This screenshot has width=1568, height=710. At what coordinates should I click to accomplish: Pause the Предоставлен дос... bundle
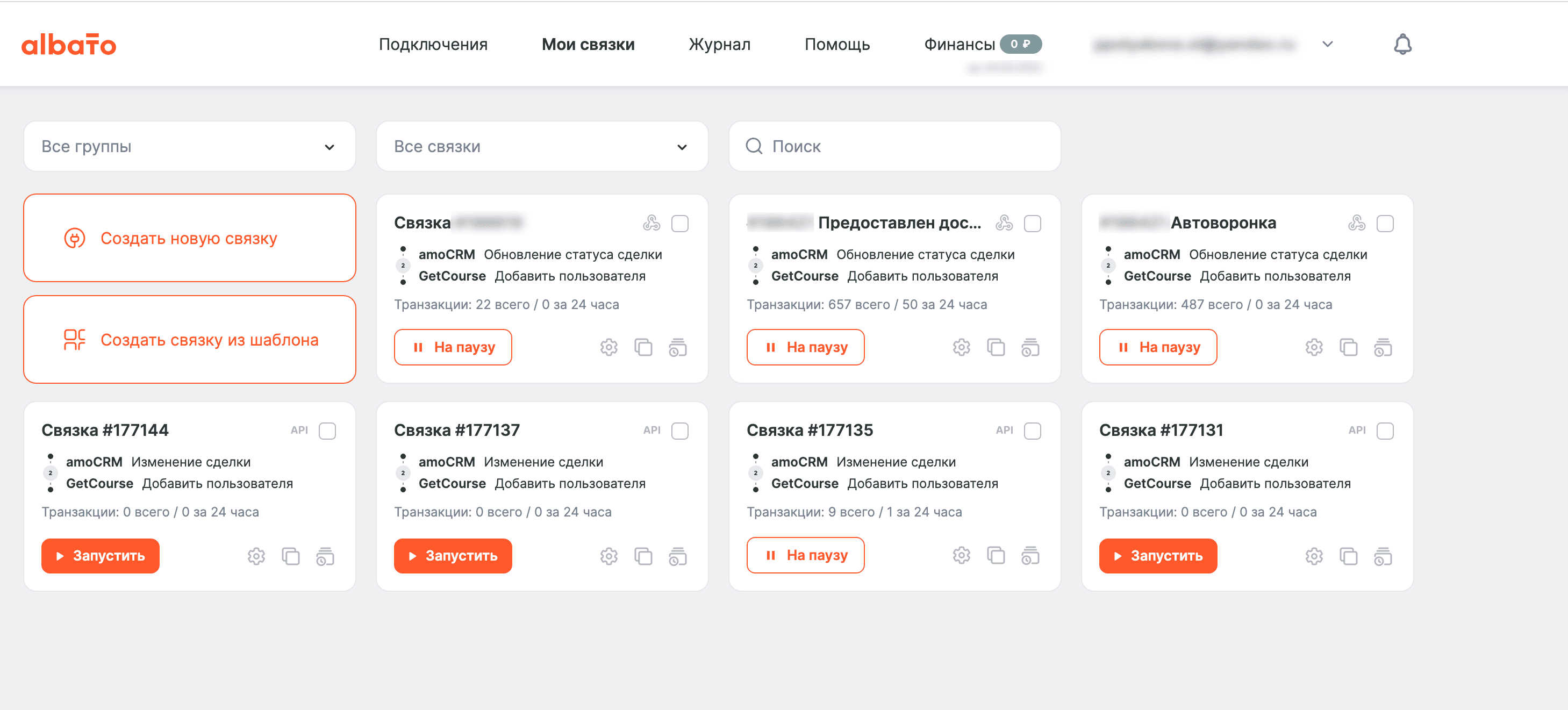805,347
